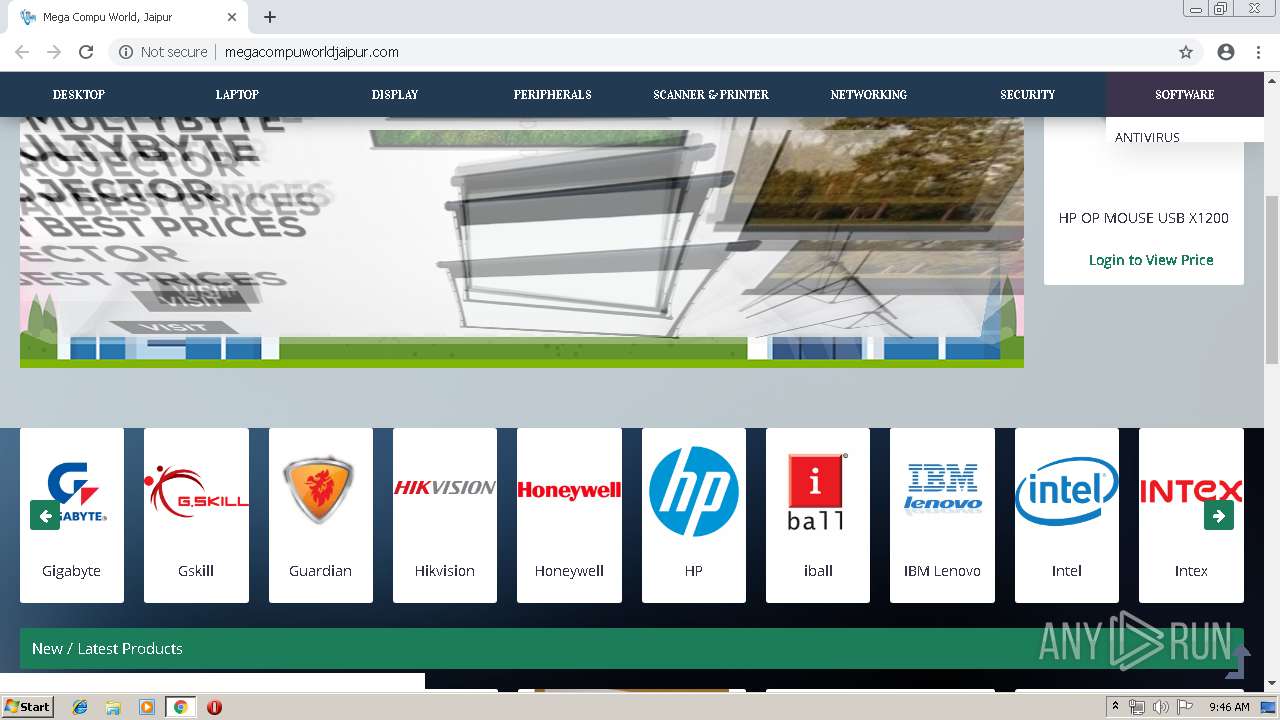Open the file explorer taskbar icon
The width and height of the screenshot is (1280, 720).
113,707
